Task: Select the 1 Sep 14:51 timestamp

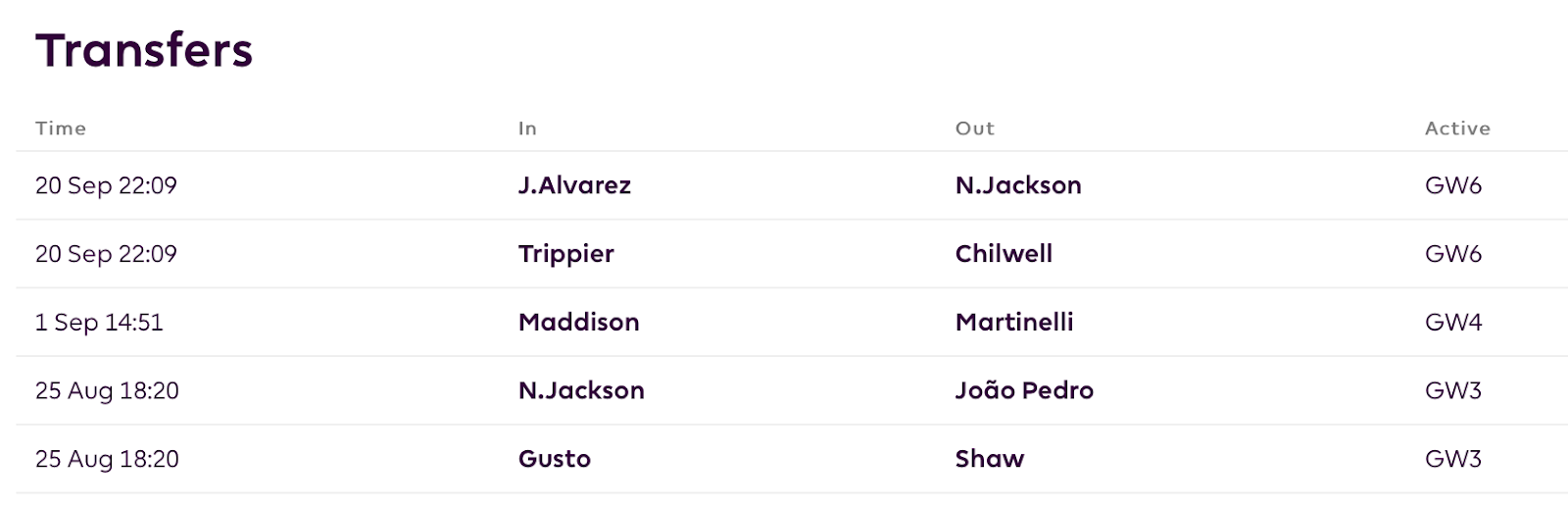Action: pos(99,323)
